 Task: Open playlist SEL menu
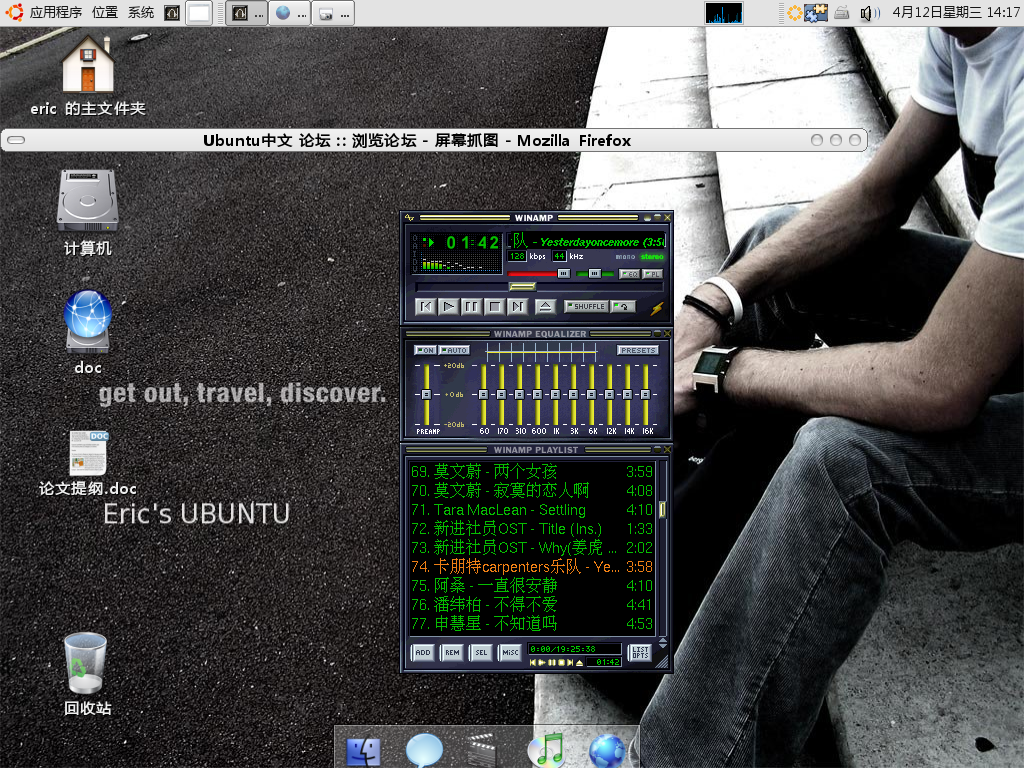pos(481,652)
